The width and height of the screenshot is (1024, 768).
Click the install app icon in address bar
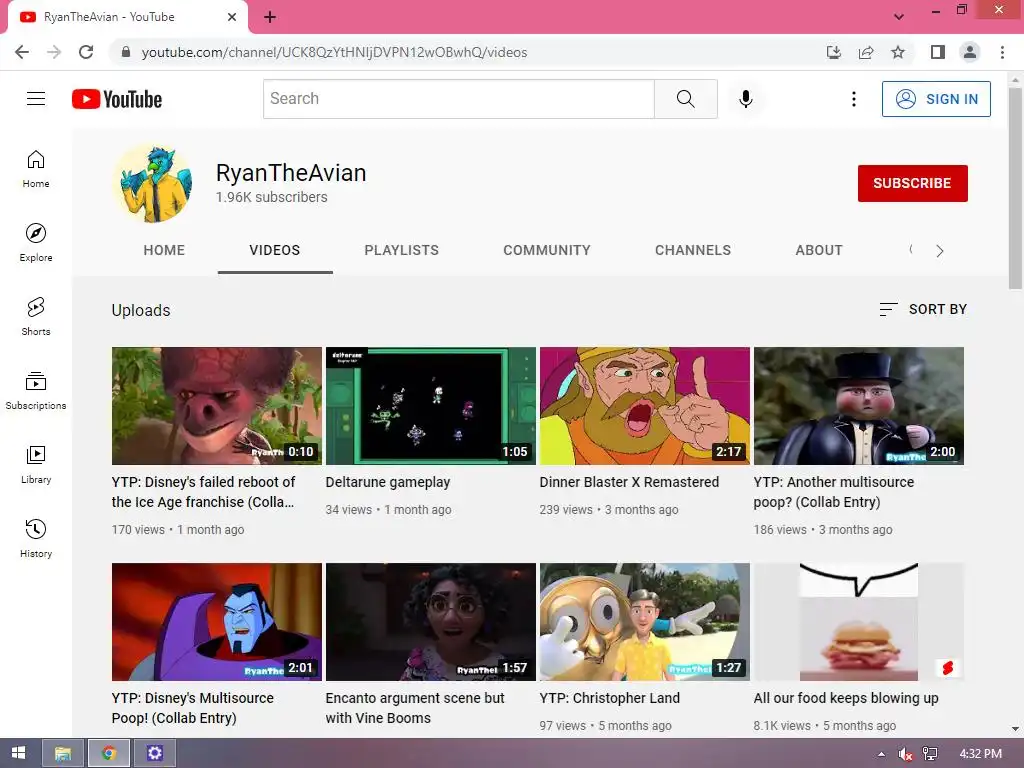click(x=834, y=52)
